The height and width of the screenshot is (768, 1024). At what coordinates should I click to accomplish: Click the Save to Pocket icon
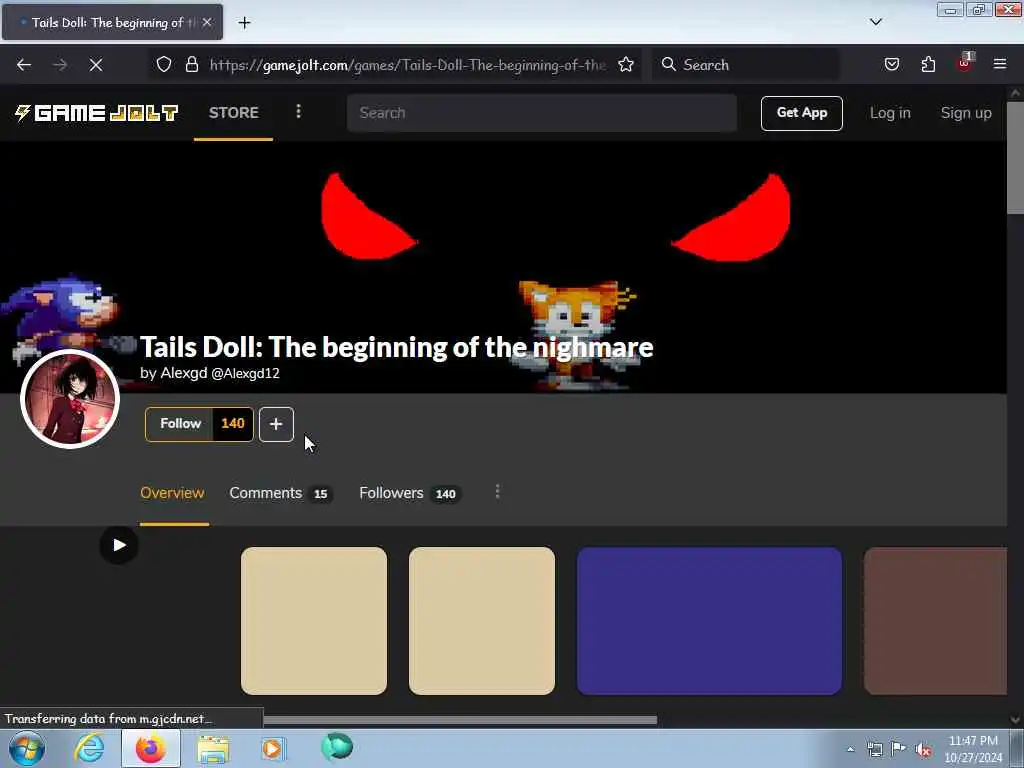point(892,65)
